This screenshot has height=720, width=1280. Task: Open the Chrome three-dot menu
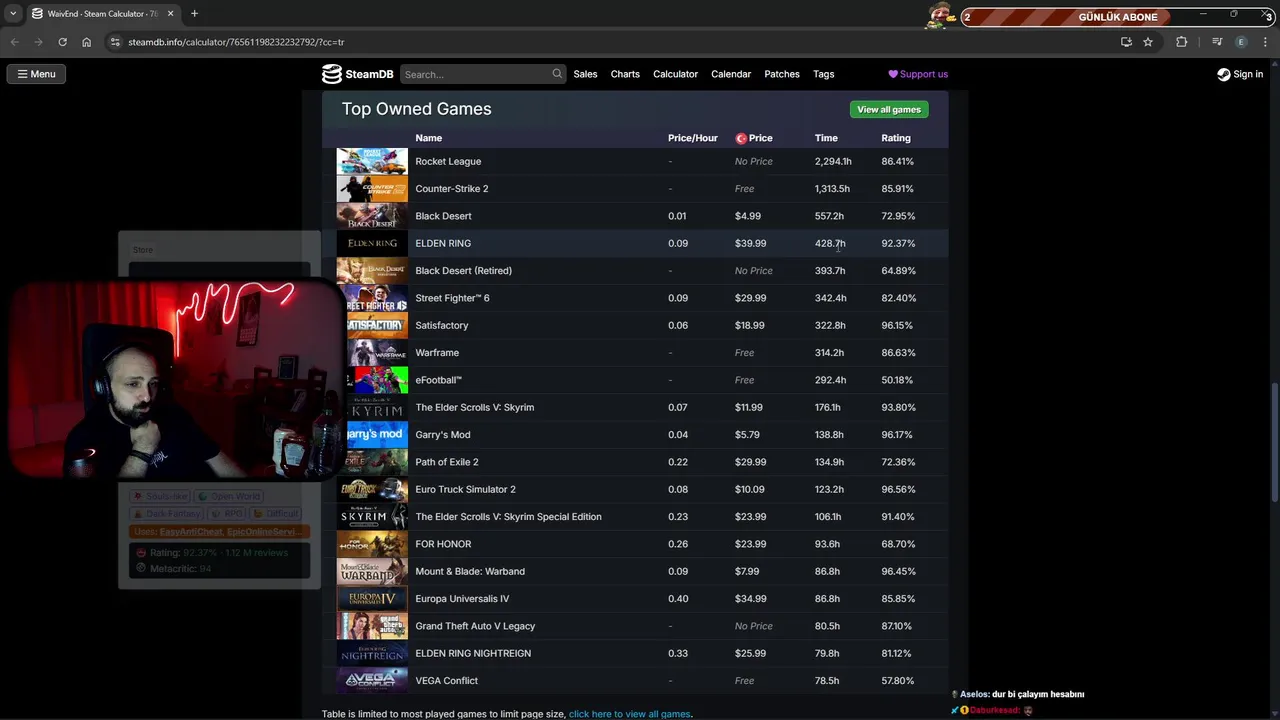[1266, 42]
